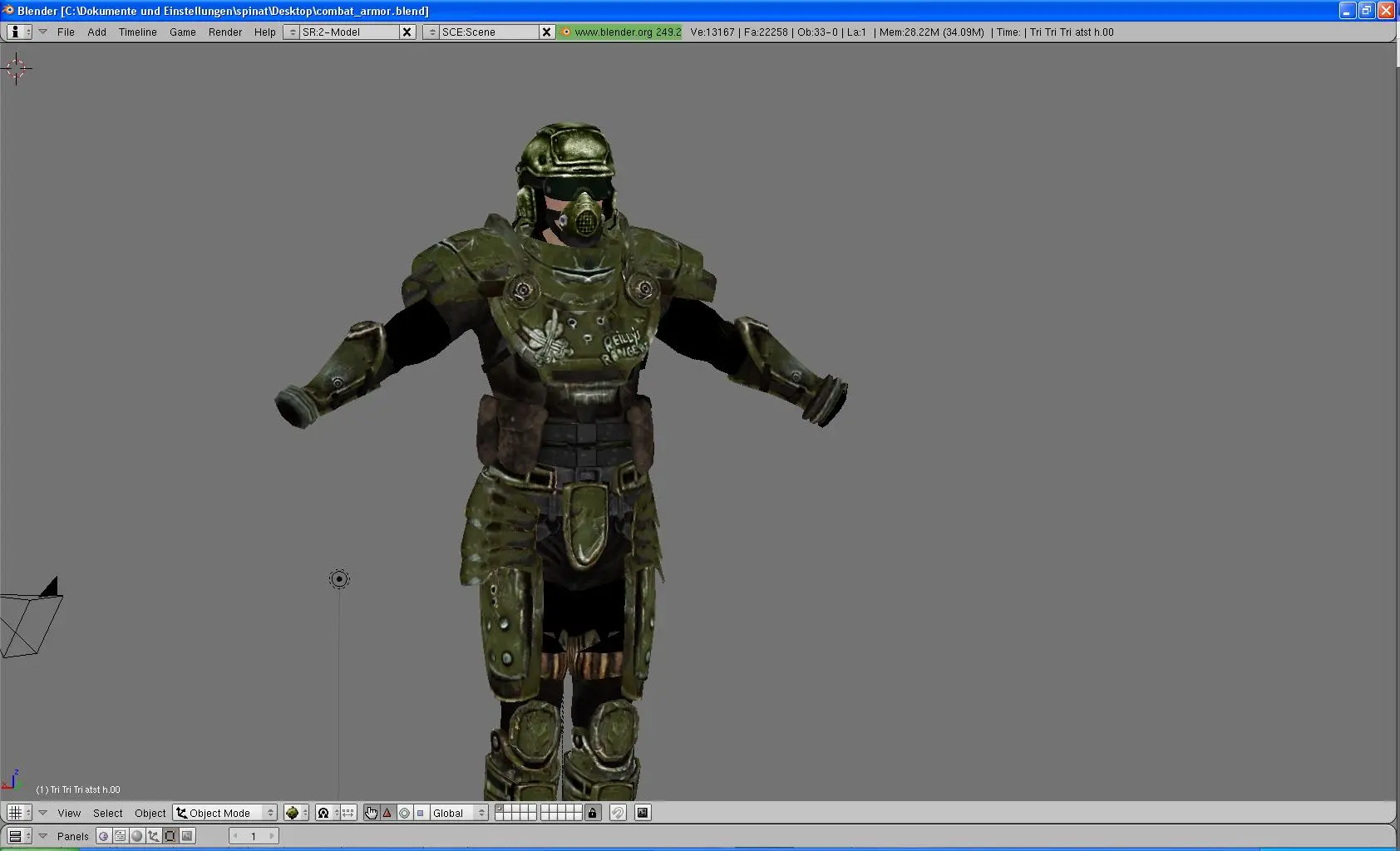Open the Help menu
This screenshot has width=1400, height=851.
click(264, 32)
